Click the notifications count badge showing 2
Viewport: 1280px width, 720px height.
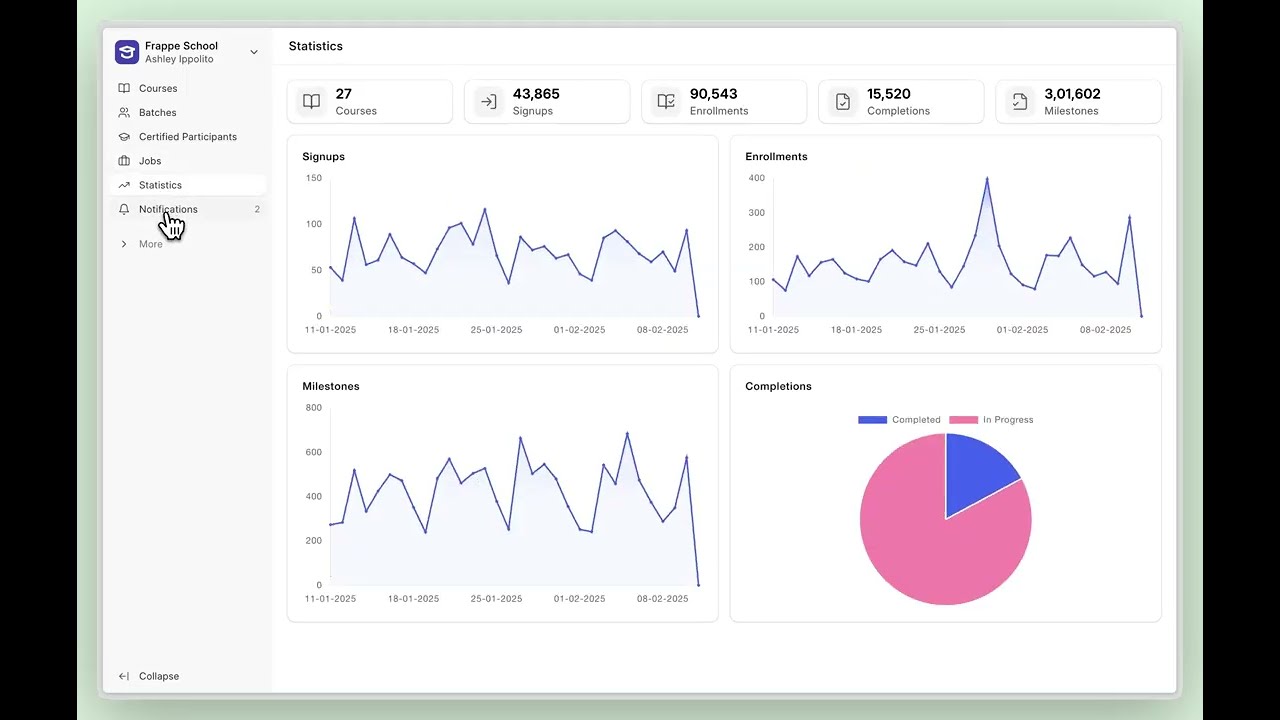click(257, 209)
